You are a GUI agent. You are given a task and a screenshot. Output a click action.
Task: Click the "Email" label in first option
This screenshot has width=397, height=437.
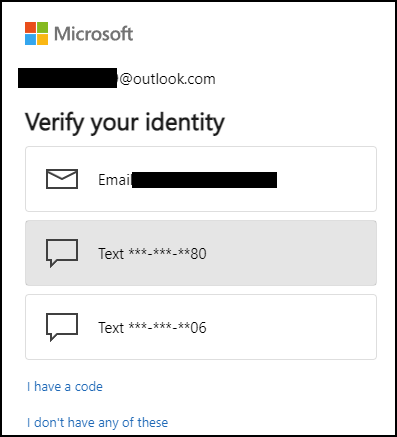click(x=115, y=180)
